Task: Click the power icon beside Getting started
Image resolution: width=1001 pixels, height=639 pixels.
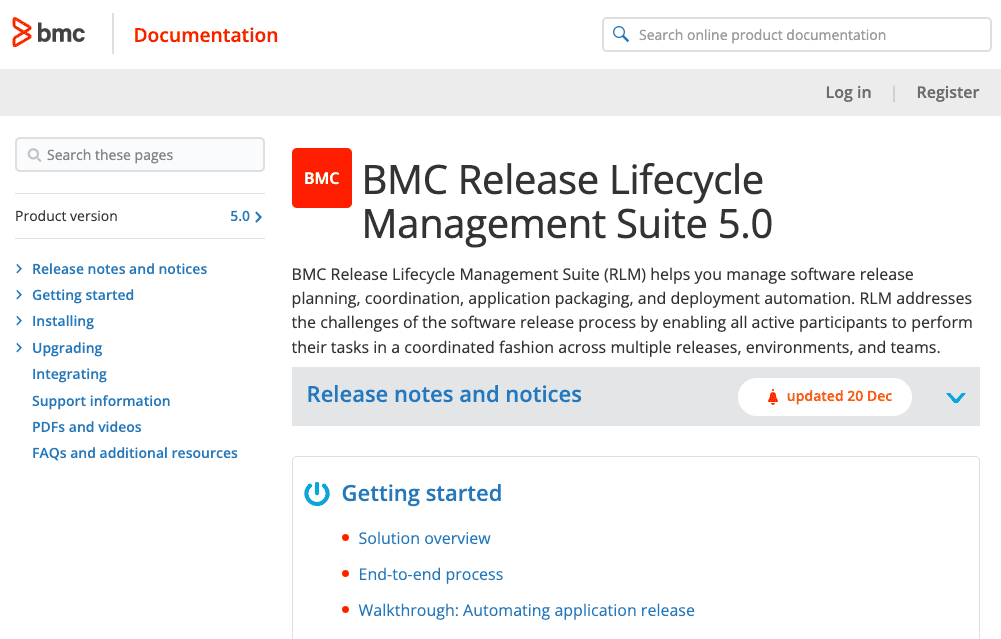Action: 317,493
